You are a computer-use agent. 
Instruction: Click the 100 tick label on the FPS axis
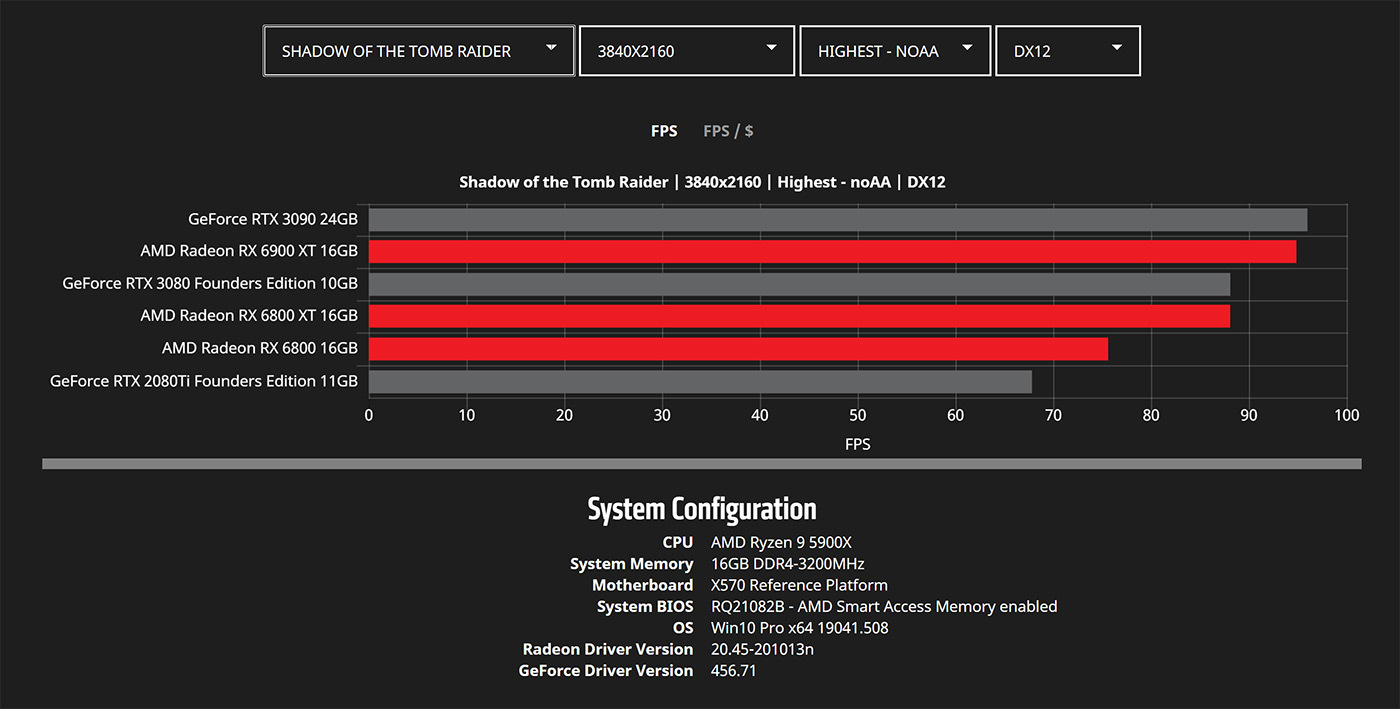(1347, 415)
